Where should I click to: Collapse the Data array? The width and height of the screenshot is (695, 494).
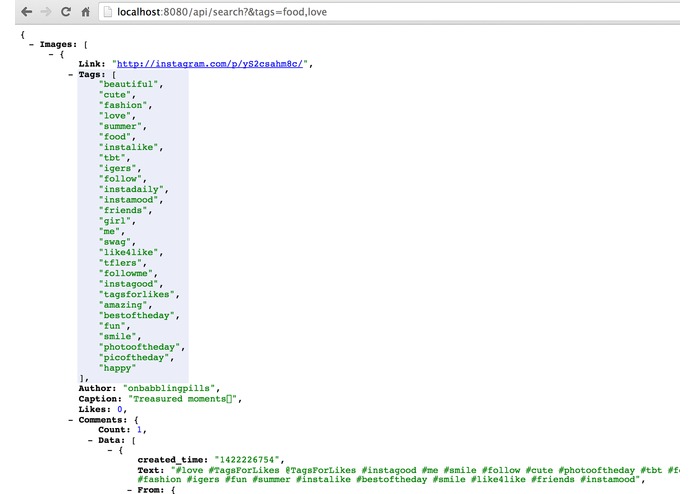[90, 440]
